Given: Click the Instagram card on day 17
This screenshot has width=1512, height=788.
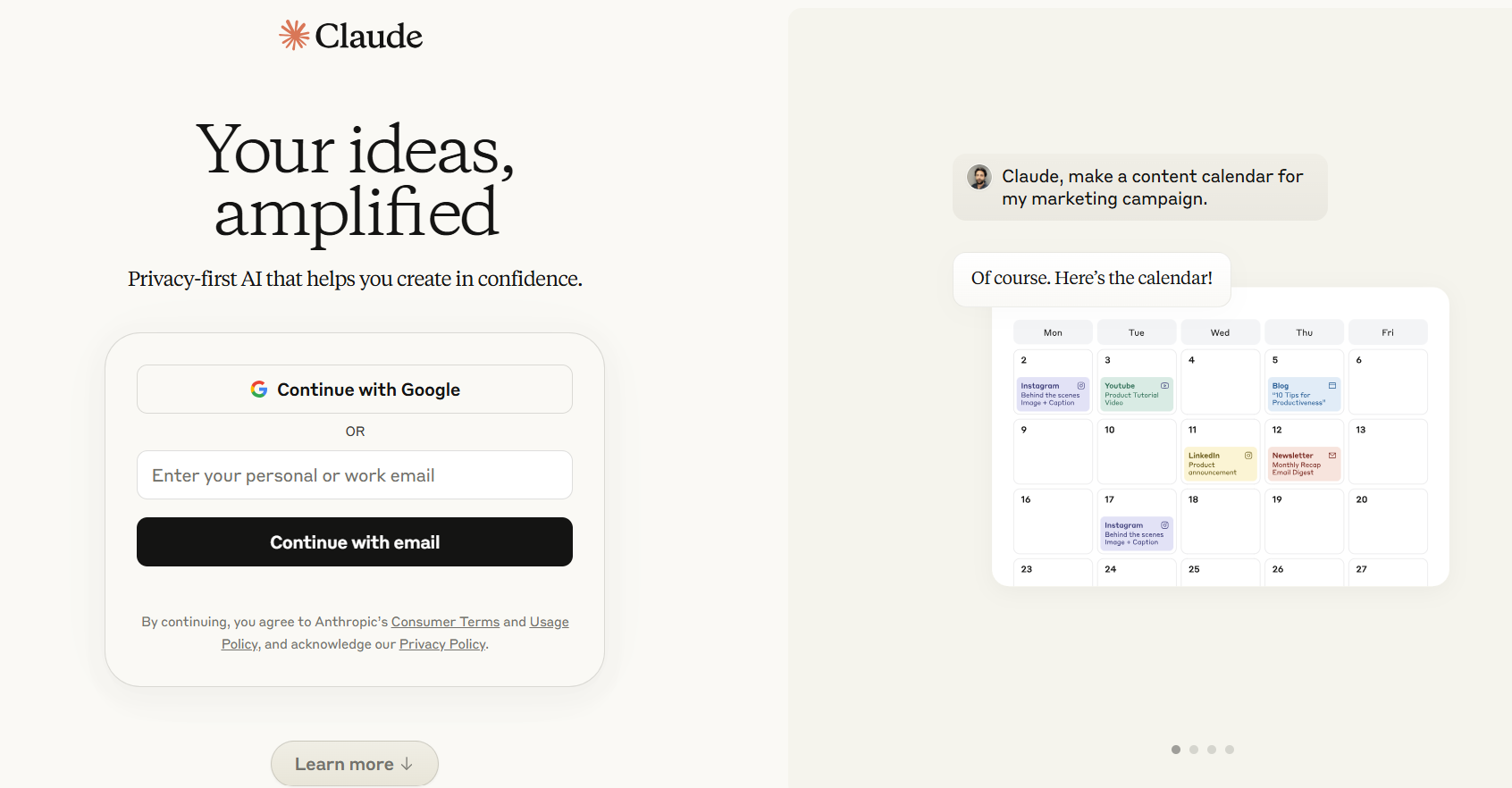Looking at the screenshot, I should point(1137,533).
